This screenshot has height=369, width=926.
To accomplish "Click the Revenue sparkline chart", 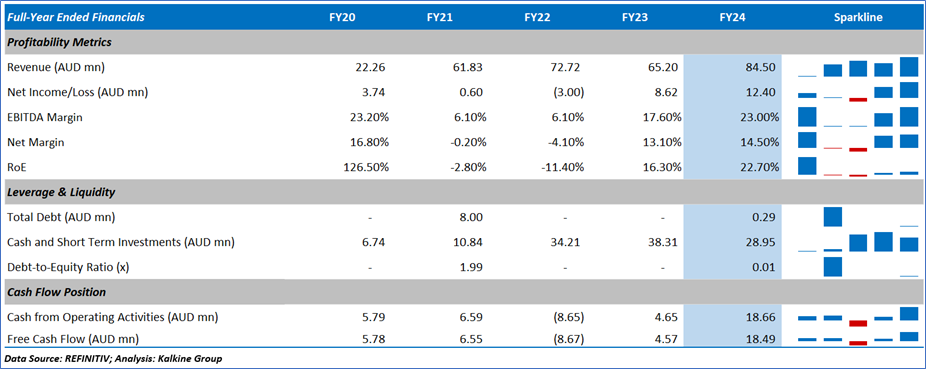I will coord(857,67).
